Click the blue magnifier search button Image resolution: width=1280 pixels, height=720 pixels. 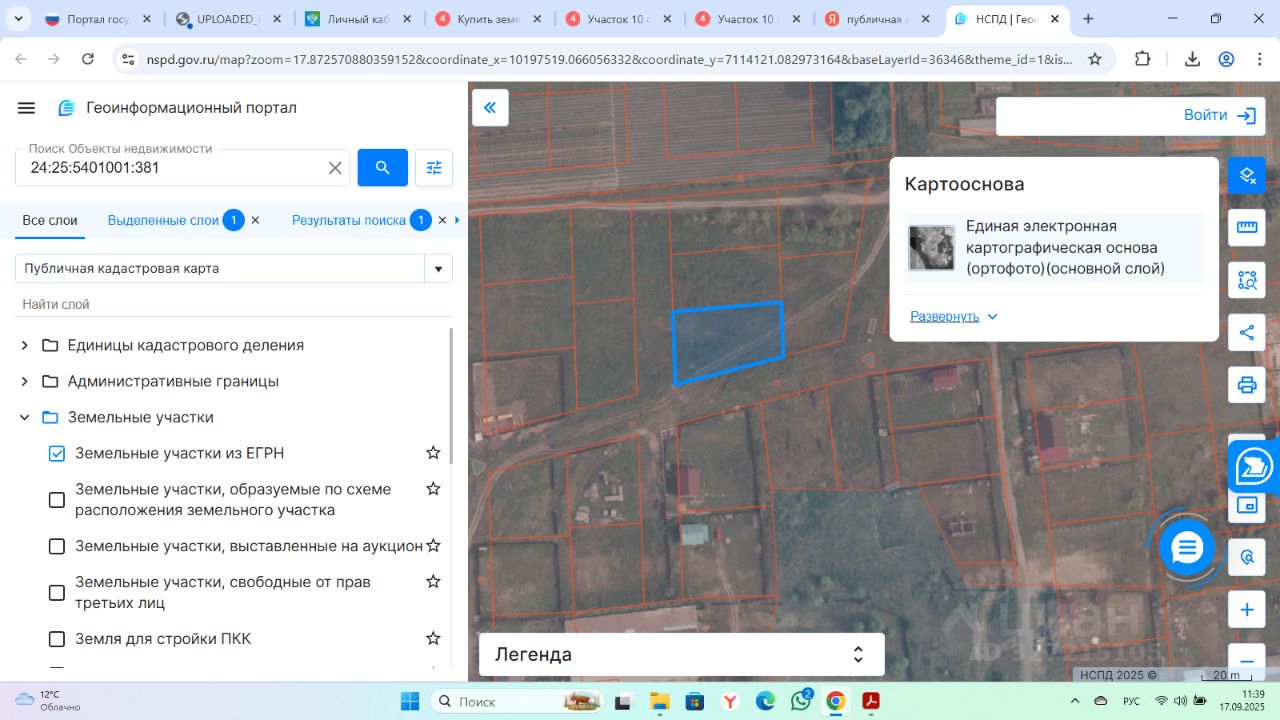coord(382,168)
